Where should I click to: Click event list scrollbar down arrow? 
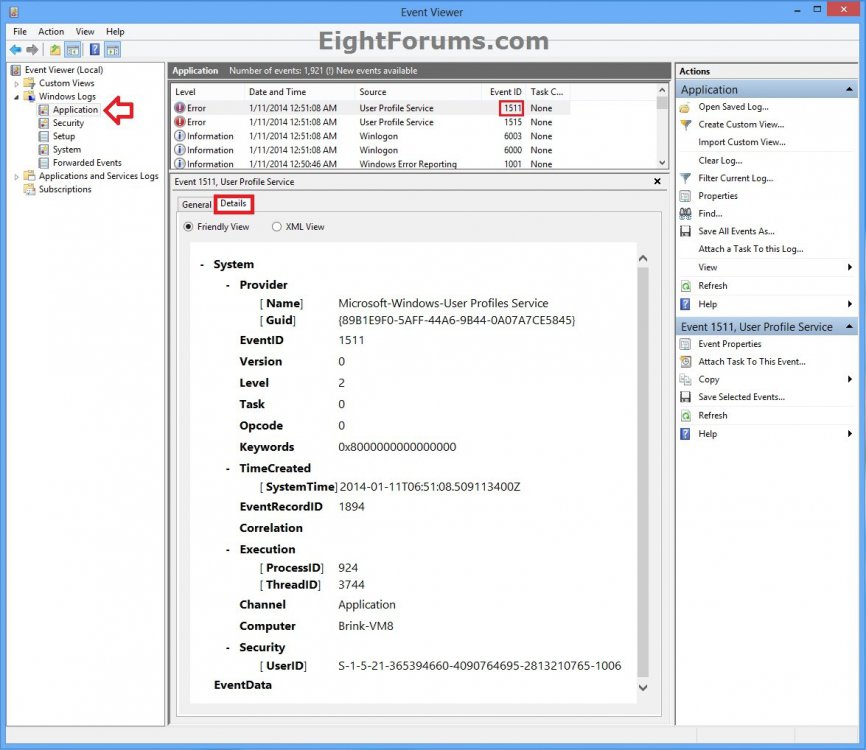(662, 163)
